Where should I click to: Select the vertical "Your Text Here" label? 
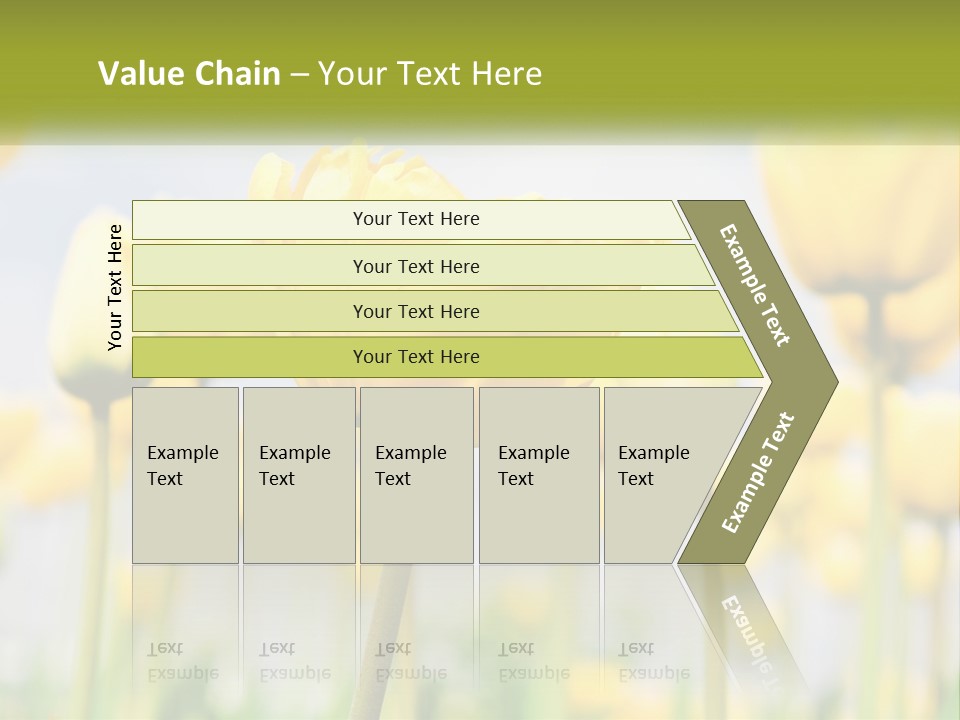(x=115, y=288)
